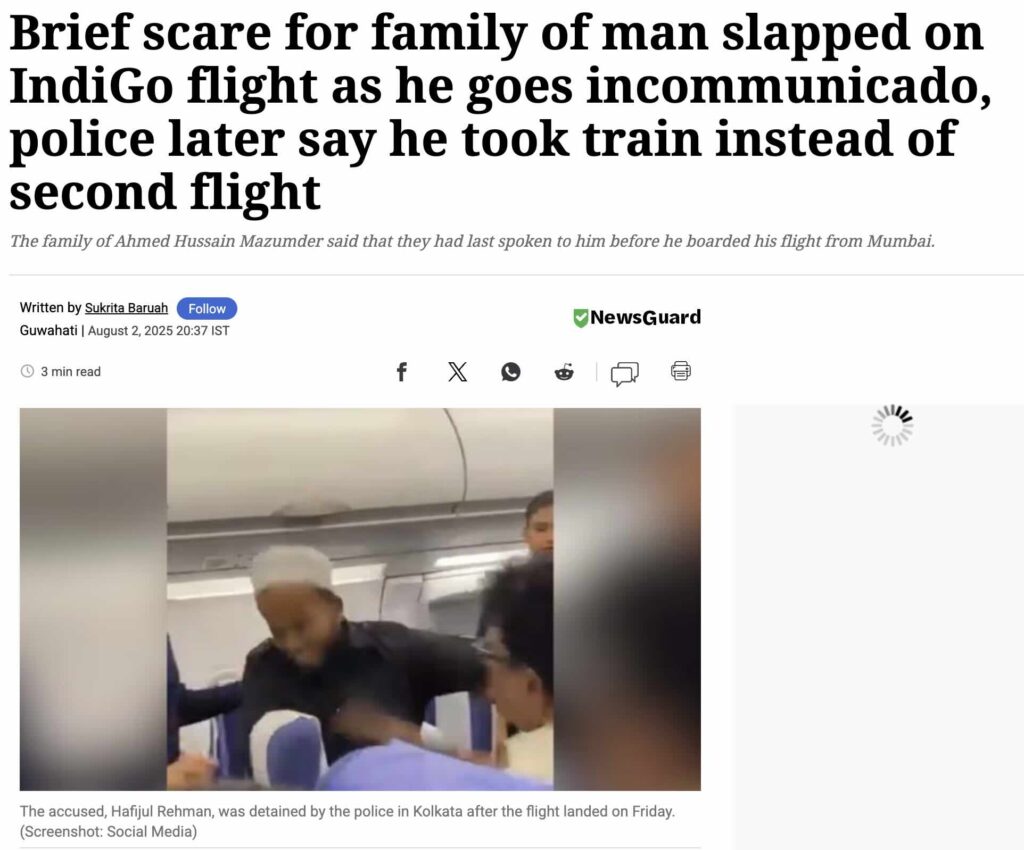Click the print article icon
The image size is (1024, 850).
680,371
